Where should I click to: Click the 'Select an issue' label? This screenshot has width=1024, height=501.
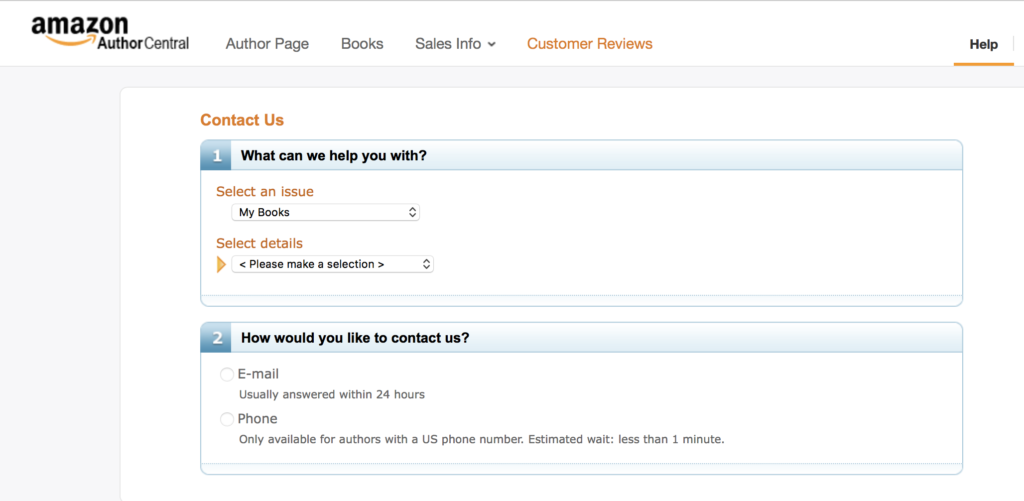(x=272, y=191)
